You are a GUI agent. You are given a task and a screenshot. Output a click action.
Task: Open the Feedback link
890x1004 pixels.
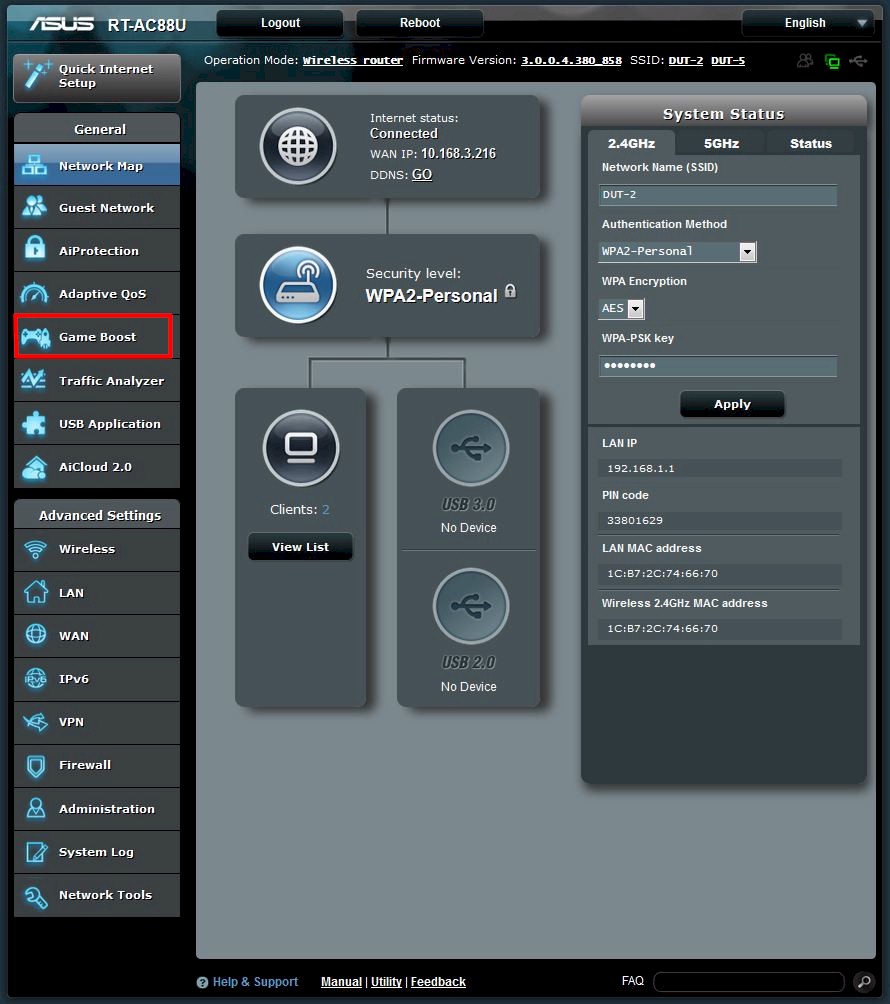click(438, 982)
